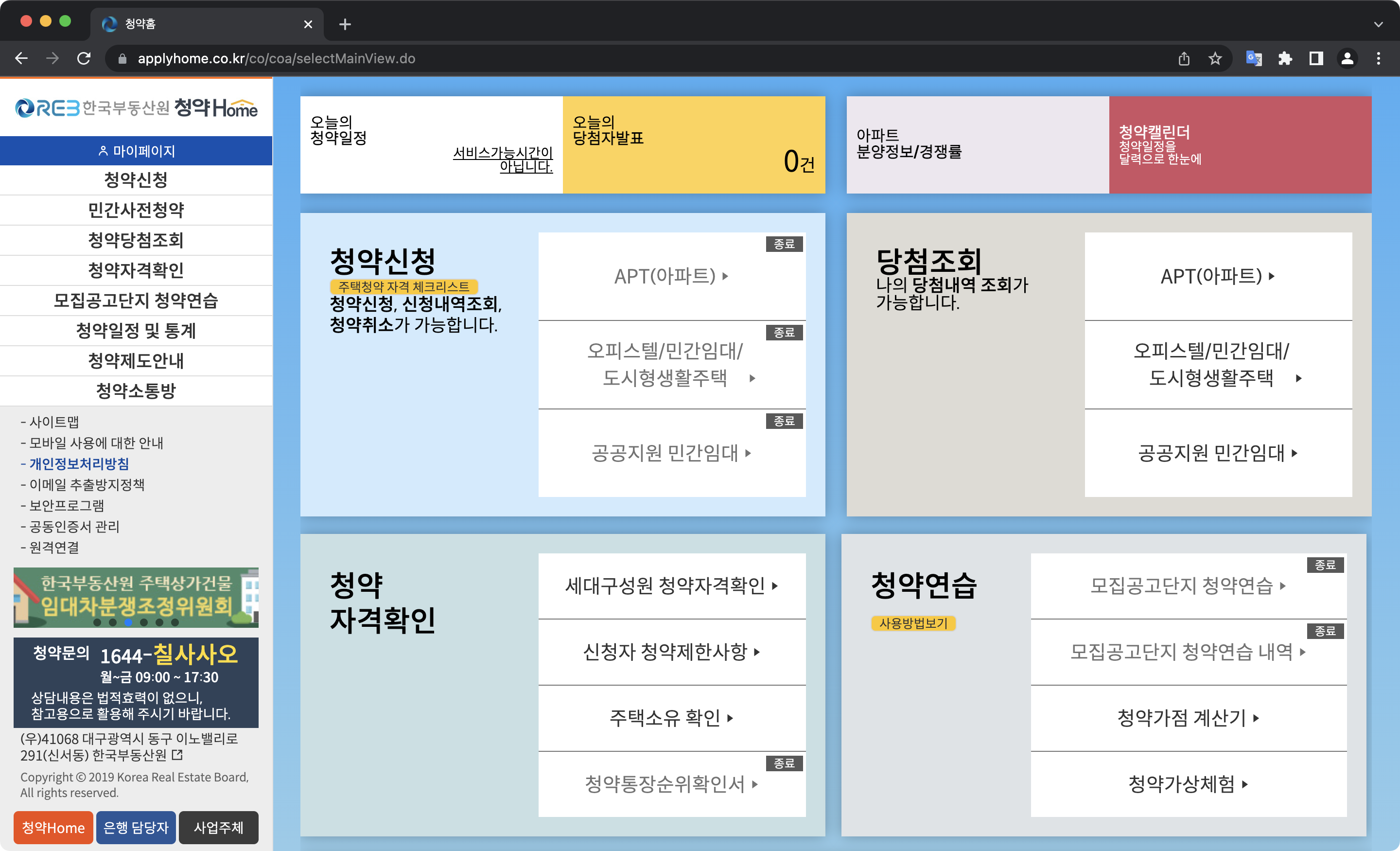This screenshot has height=851, width=1400.
Task: Click the browser profile avatar icon
Action: [1347, 58]
